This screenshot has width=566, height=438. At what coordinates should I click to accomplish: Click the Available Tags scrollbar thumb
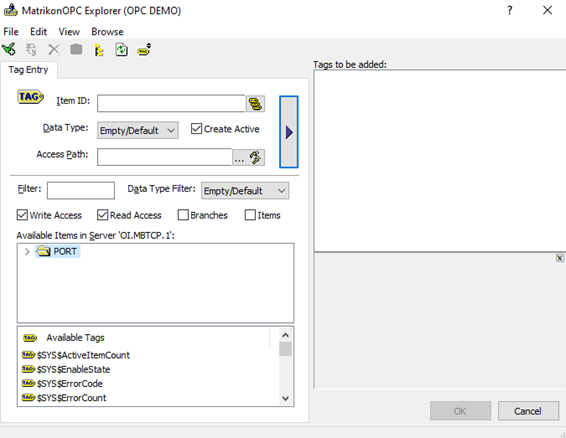coord(285,349)
